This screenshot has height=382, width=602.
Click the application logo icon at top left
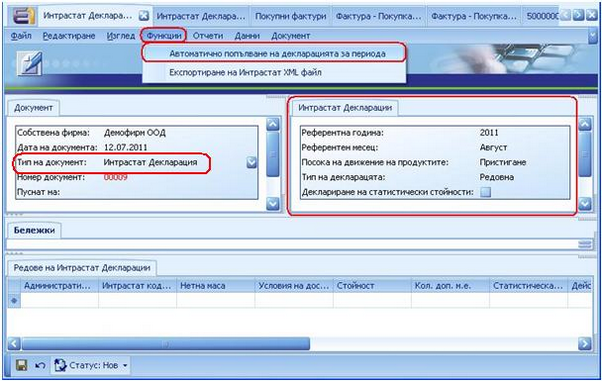23,16
